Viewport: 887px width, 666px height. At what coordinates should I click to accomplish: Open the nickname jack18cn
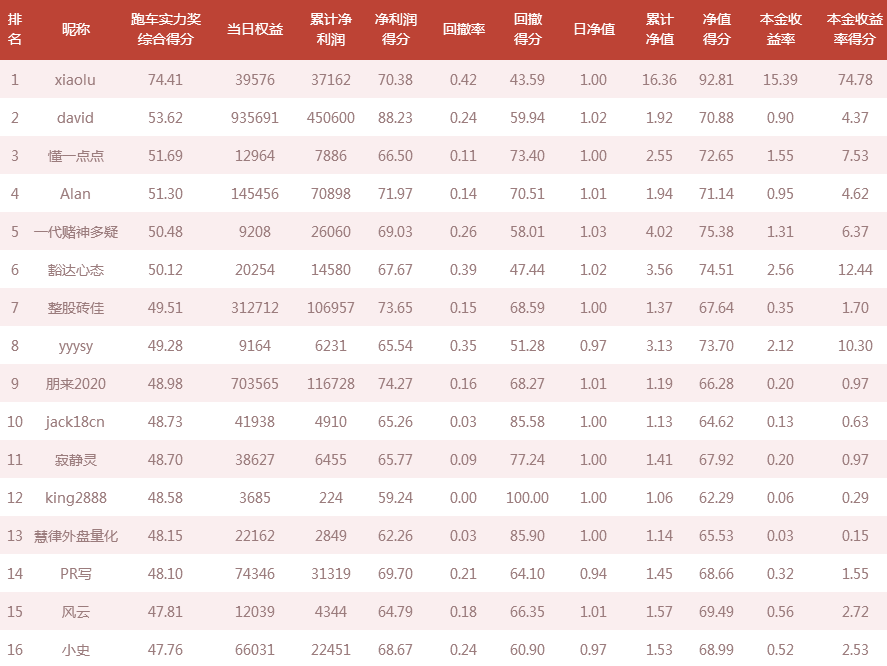75,422
